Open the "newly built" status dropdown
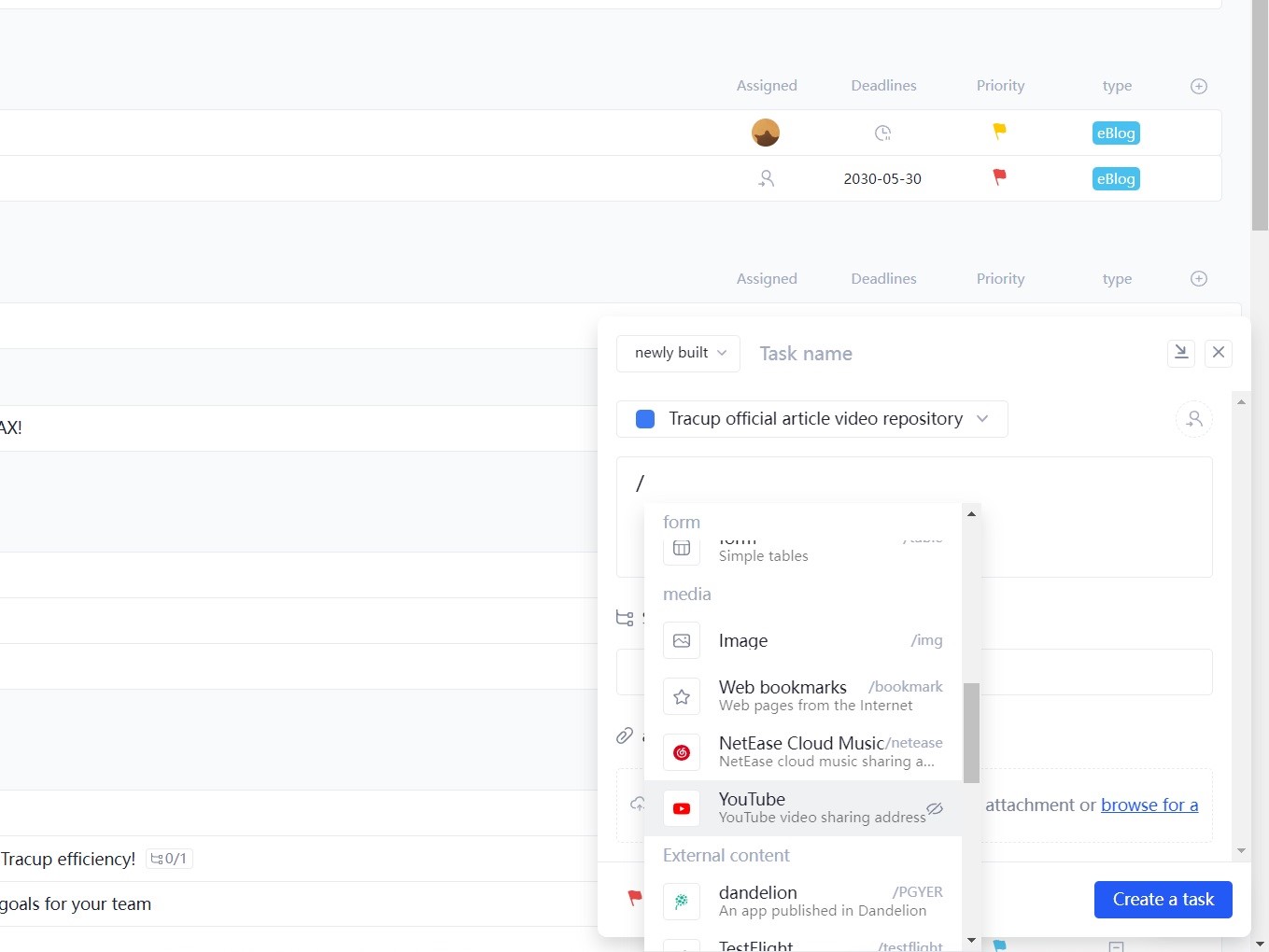Image resolution: width=1269 pixels, height=952 pixels. tap(679, 353)
